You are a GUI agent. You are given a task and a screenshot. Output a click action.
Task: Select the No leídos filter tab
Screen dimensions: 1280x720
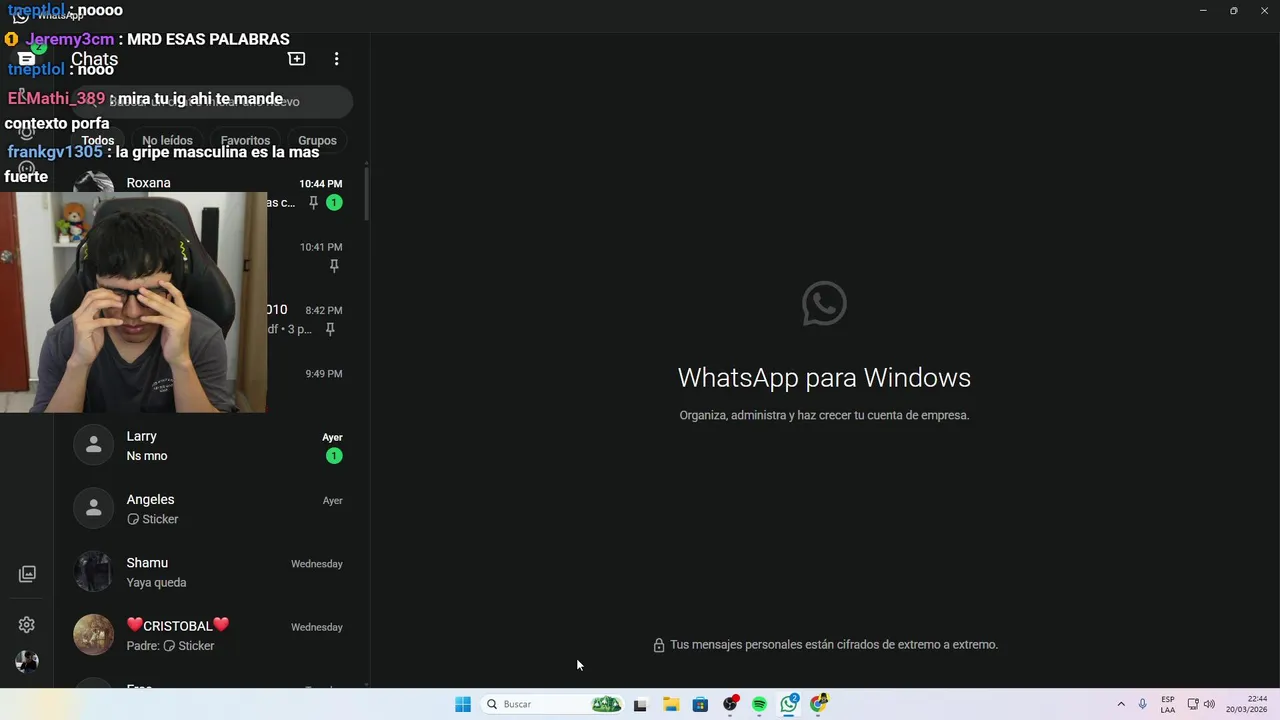coord(167,141)
